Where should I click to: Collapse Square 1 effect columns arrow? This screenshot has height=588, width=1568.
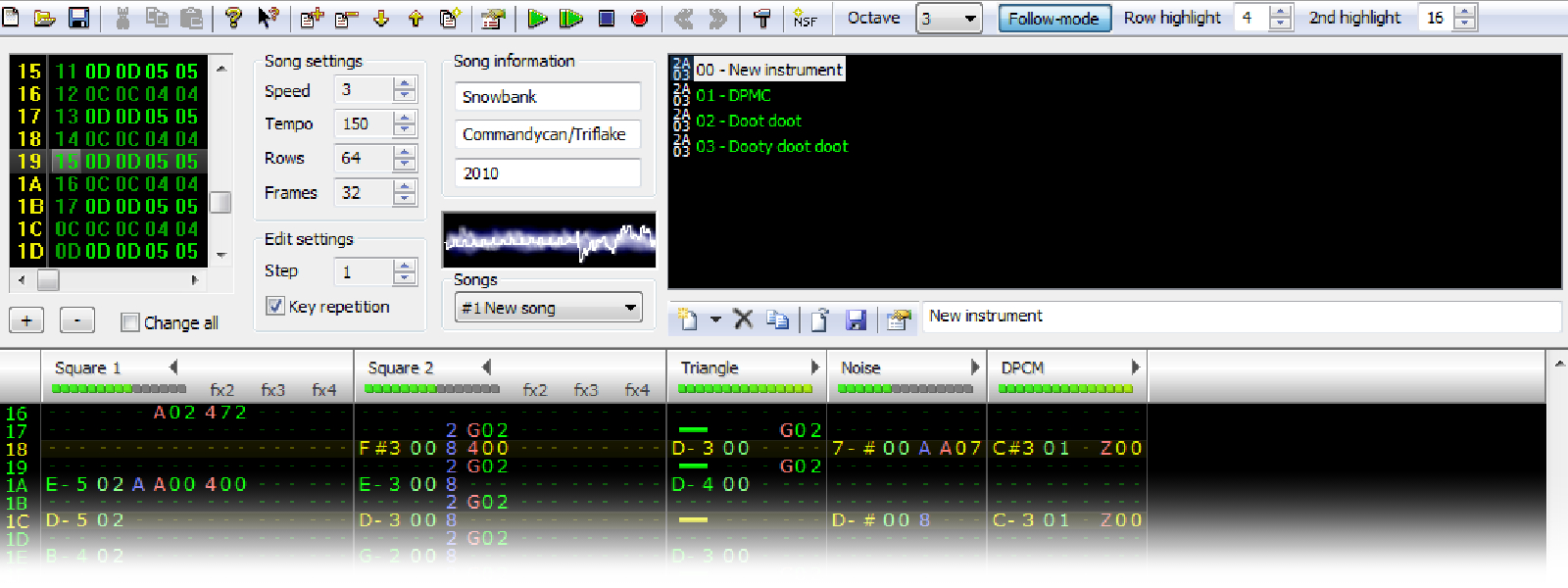[173, 367]
